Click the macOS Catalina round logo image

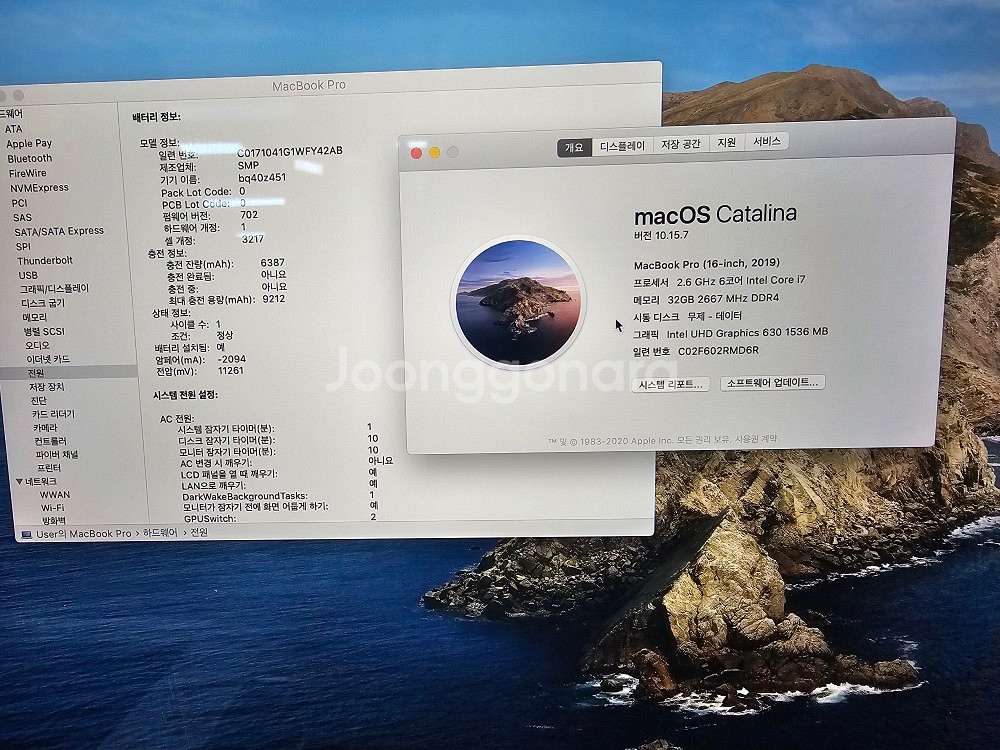(x=518, y=302)
